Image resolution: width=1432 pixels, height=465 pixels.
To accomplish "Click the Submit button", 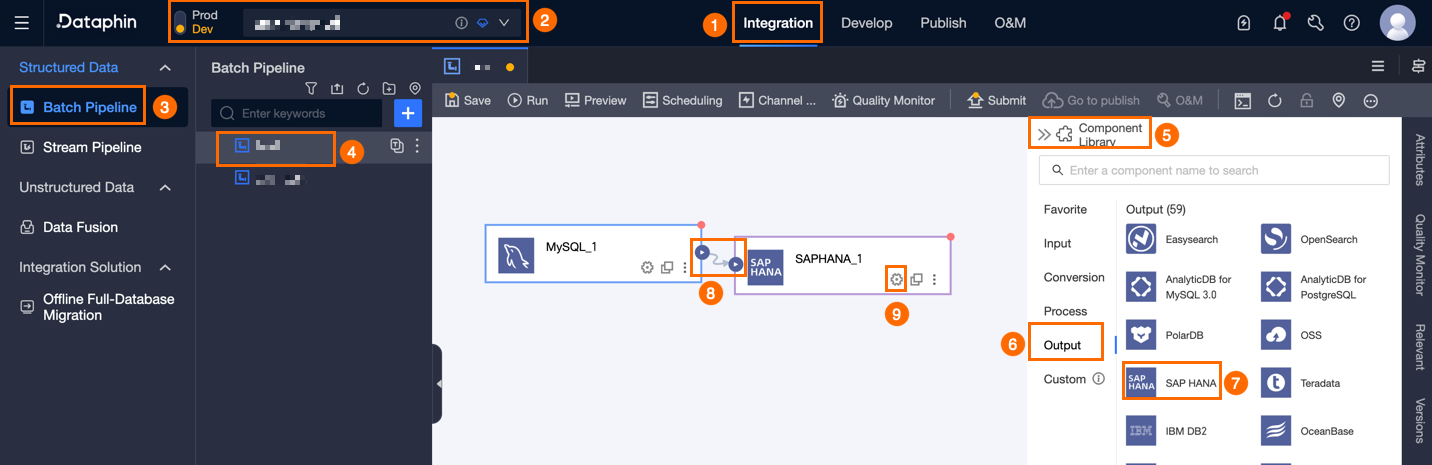I will pyautogui.click(x=996, y=100).
